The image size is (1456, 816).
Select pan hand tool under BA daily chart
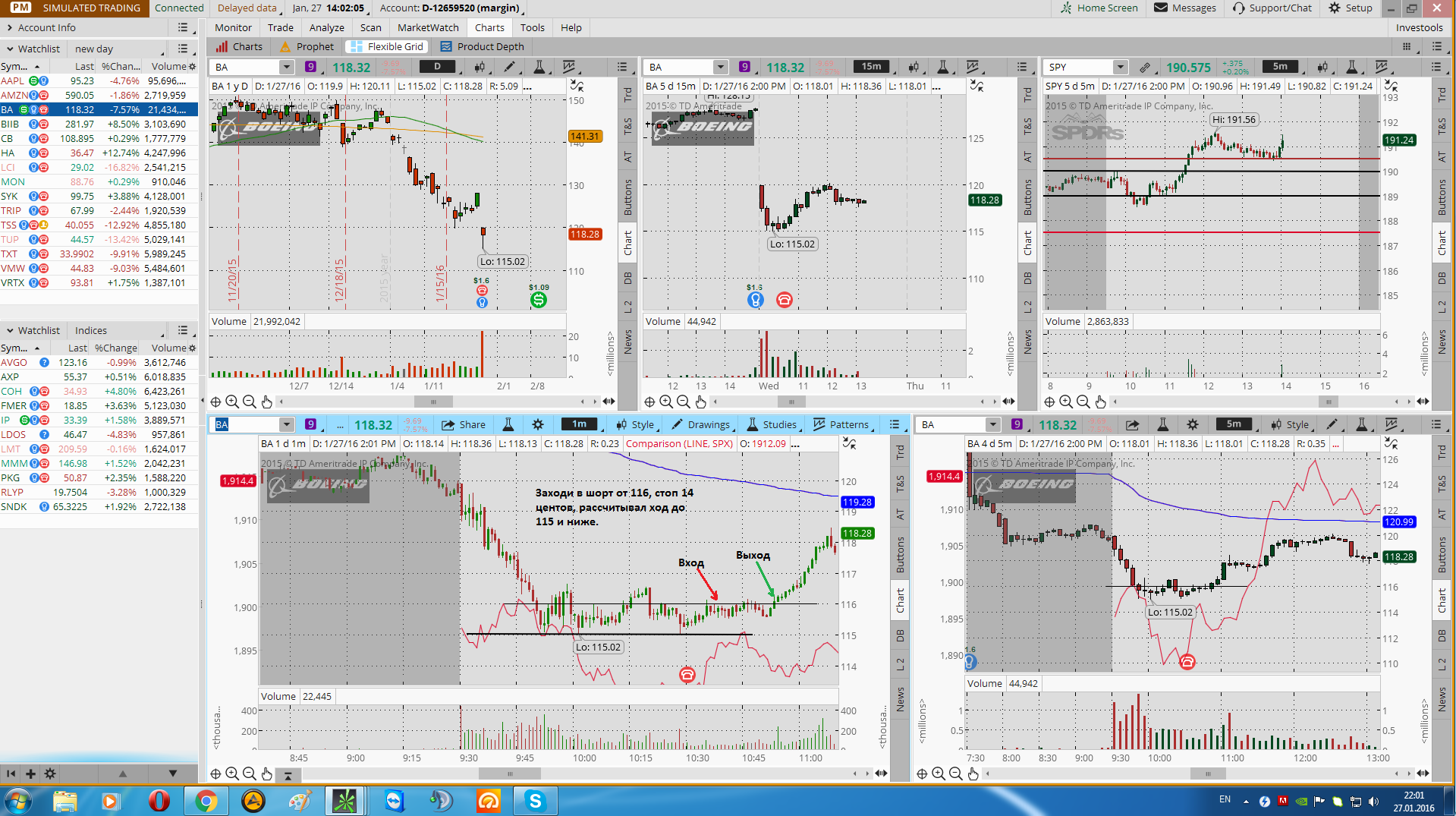266,402
